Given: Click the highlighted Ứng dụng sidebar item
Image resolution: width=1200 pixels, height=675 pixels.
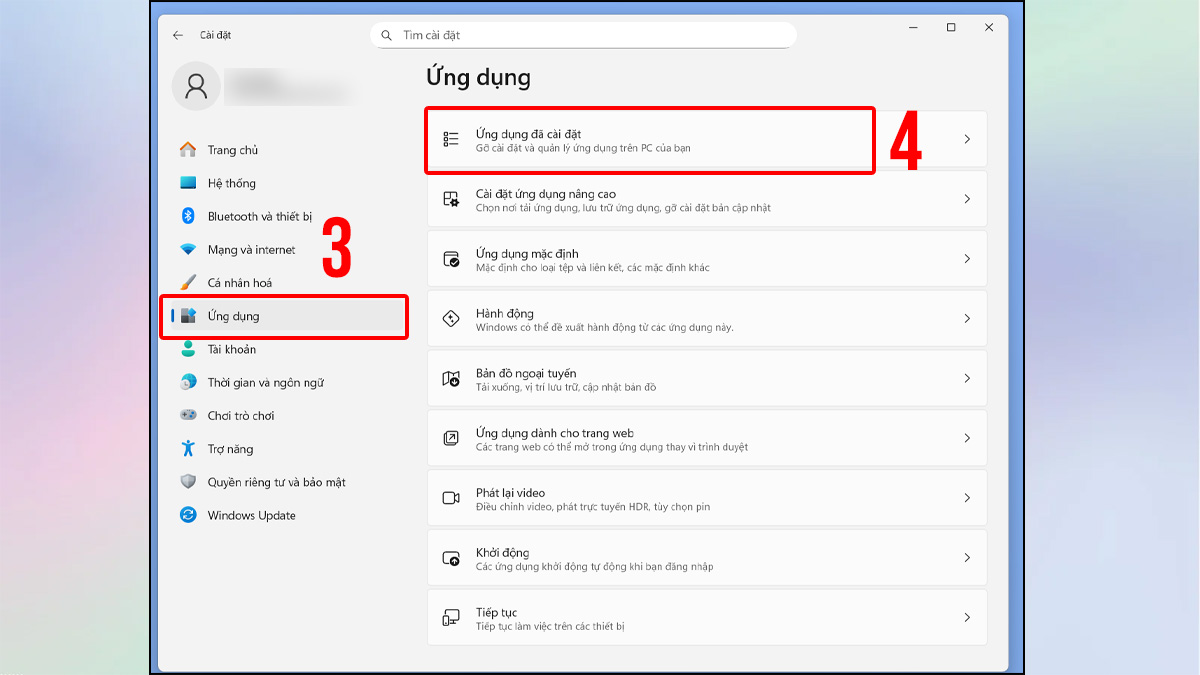Looking at the screenshot, I should click(x=287, y=316).
